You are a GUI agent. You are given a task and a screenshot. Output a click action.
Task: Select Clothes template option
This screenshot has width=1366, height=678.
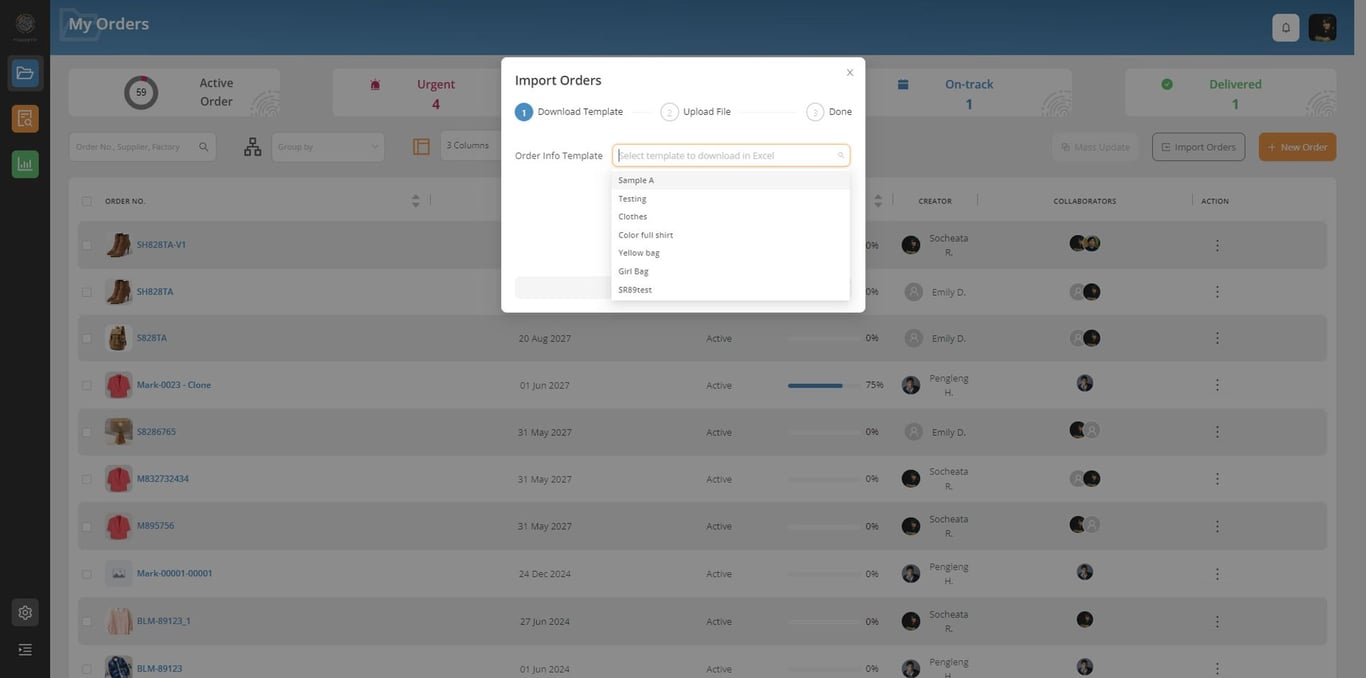[731, 216]
